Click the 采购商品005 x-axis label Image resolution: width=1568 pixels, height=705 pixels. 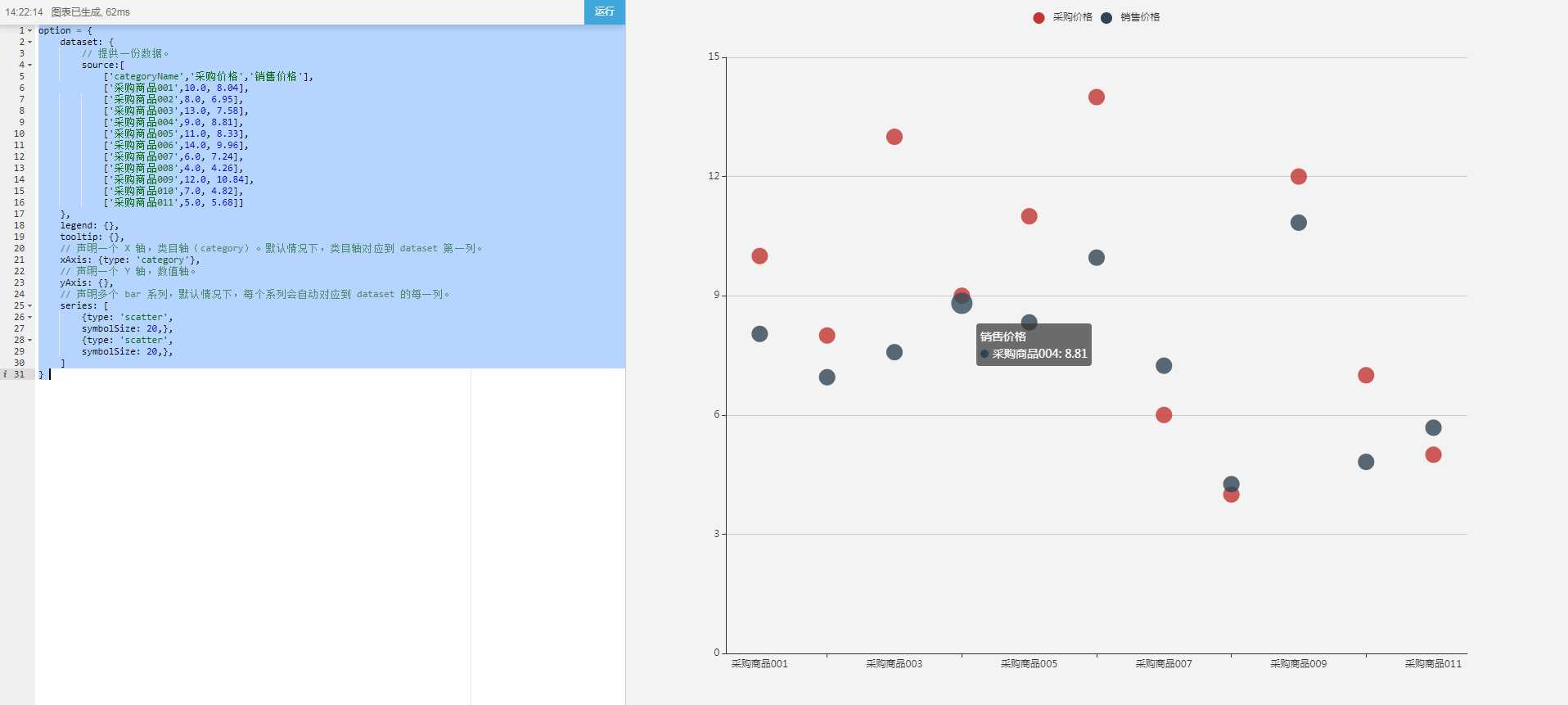(x=1029, y=664)
